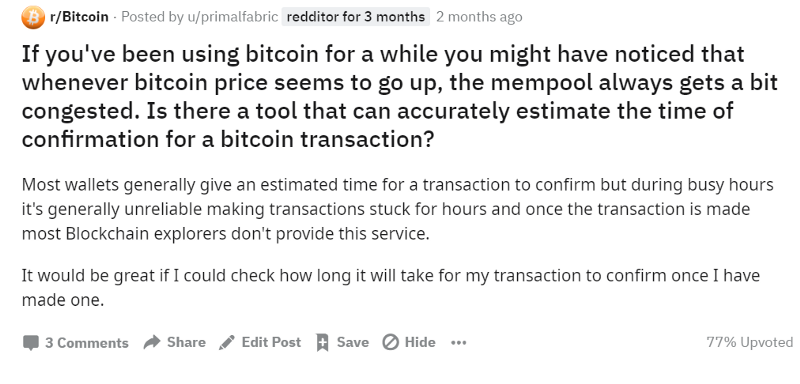Open the post title about mempool congestion
Screen dimensions: 800x384
coord(399,96)
